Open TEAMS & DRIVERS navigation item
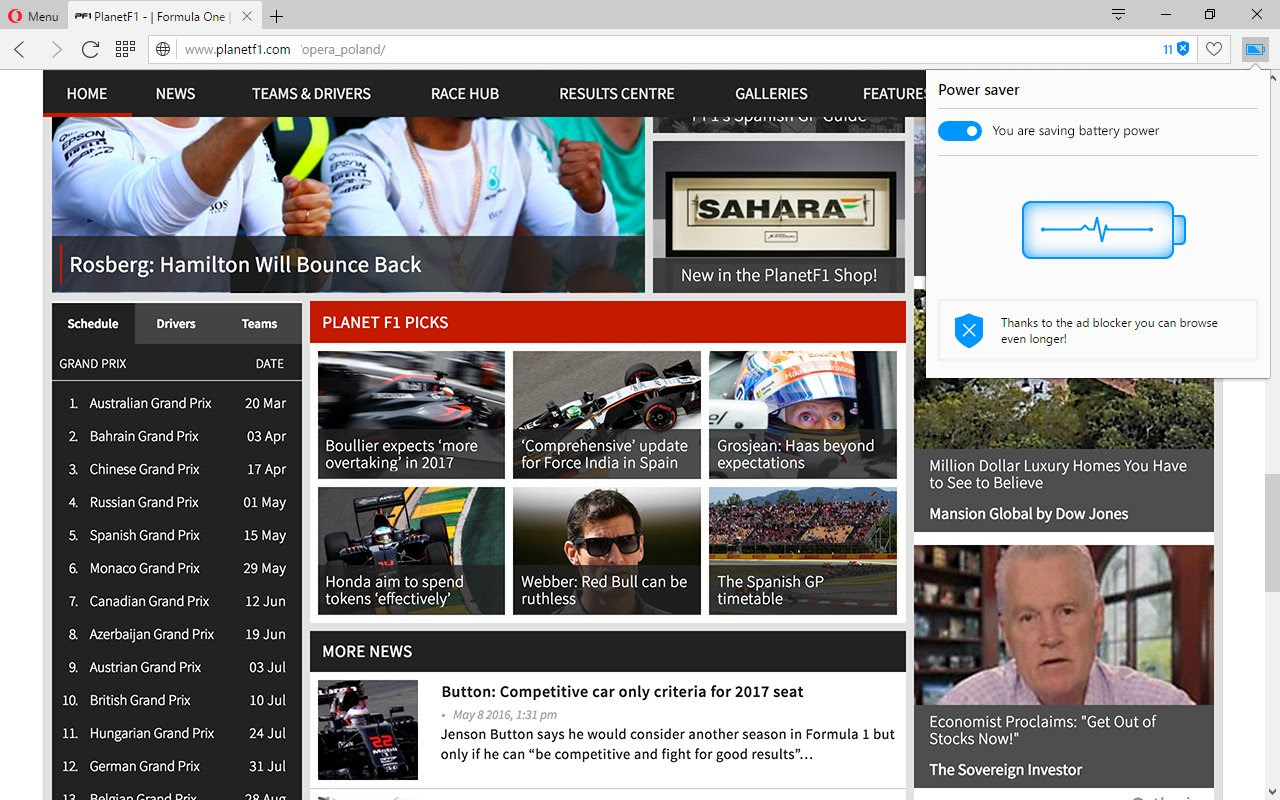Image resolution: width=1280 pixels, height=800 pixels. (311, 94)
